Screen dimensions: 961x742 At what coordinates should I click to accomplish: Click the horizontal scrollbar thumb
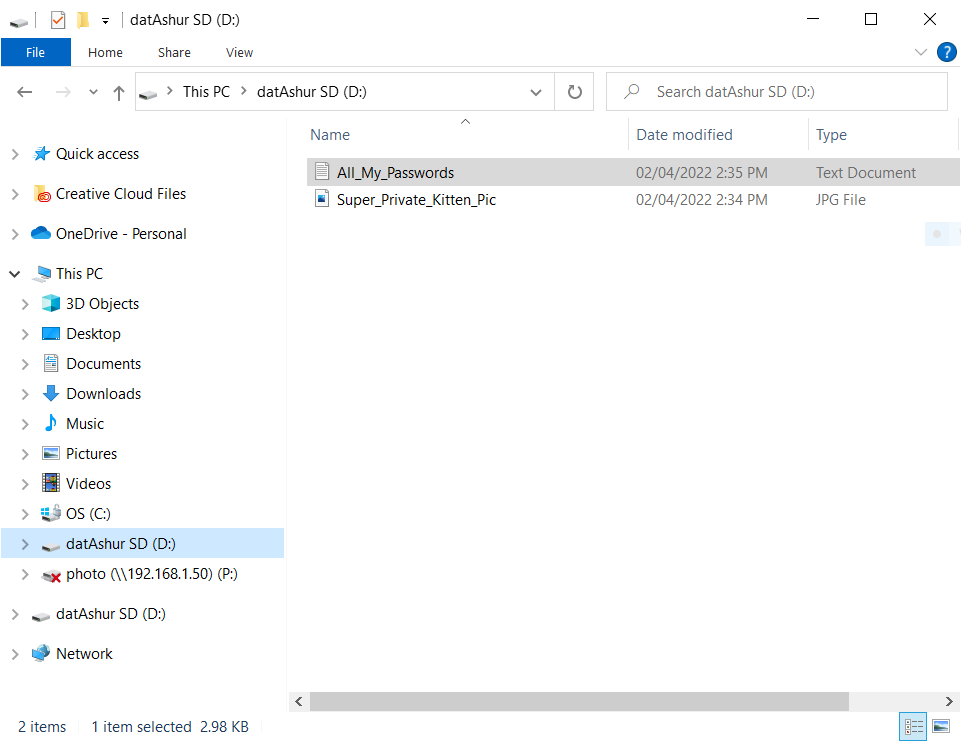[579, 702]
